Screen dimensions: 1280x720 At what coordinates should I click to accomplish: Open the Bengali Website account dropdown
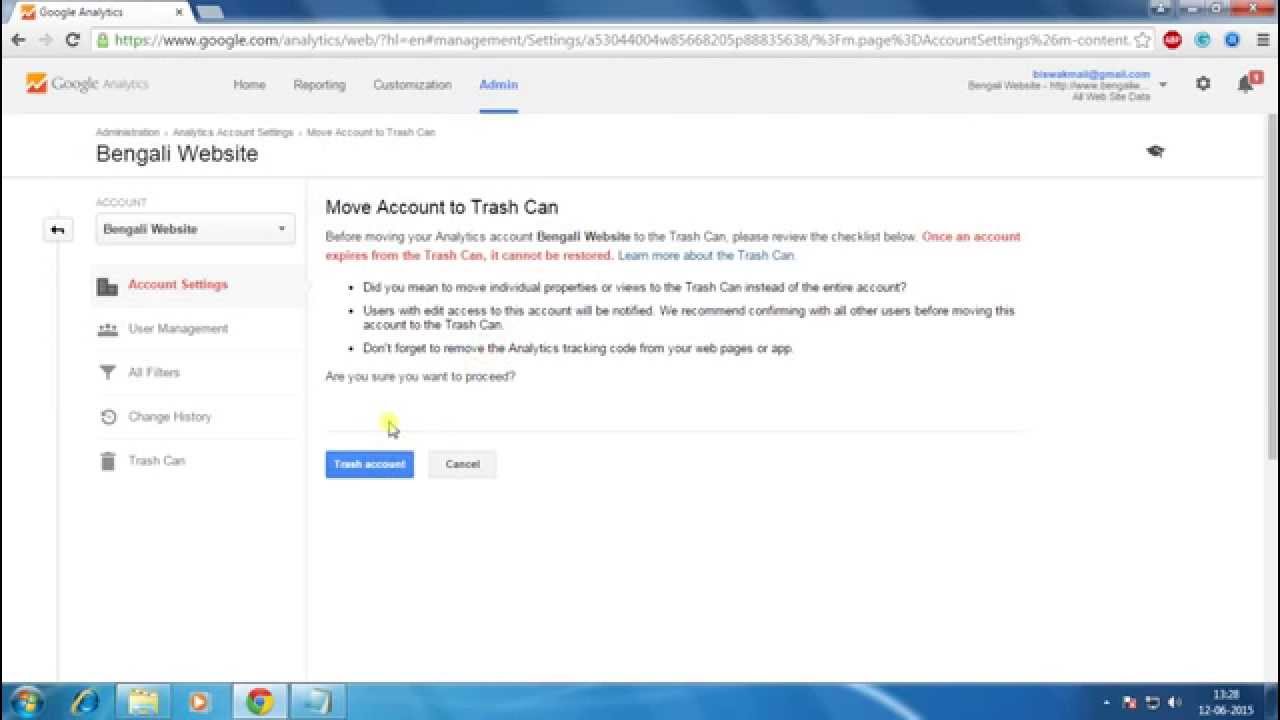coord(195,229)
